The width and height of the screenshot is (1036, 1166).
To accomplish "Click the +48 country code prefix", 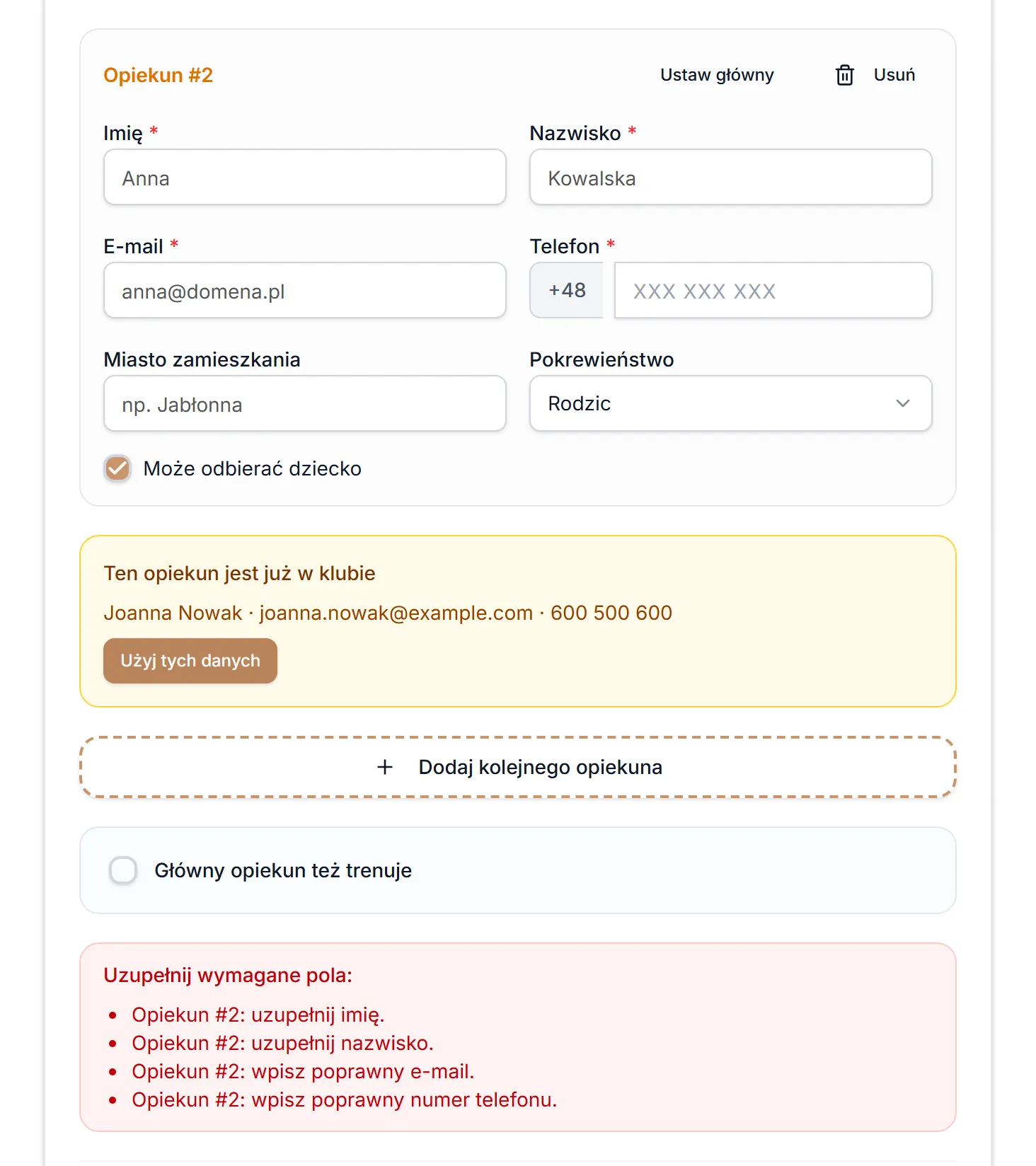I will point(567,290).
